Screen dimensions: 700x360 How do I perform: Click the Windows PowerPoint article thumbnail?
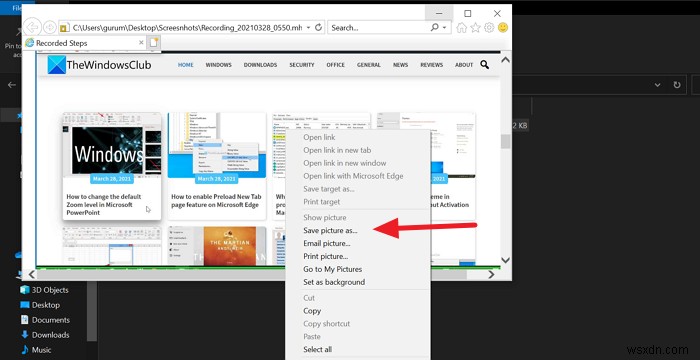click(112, 145)
